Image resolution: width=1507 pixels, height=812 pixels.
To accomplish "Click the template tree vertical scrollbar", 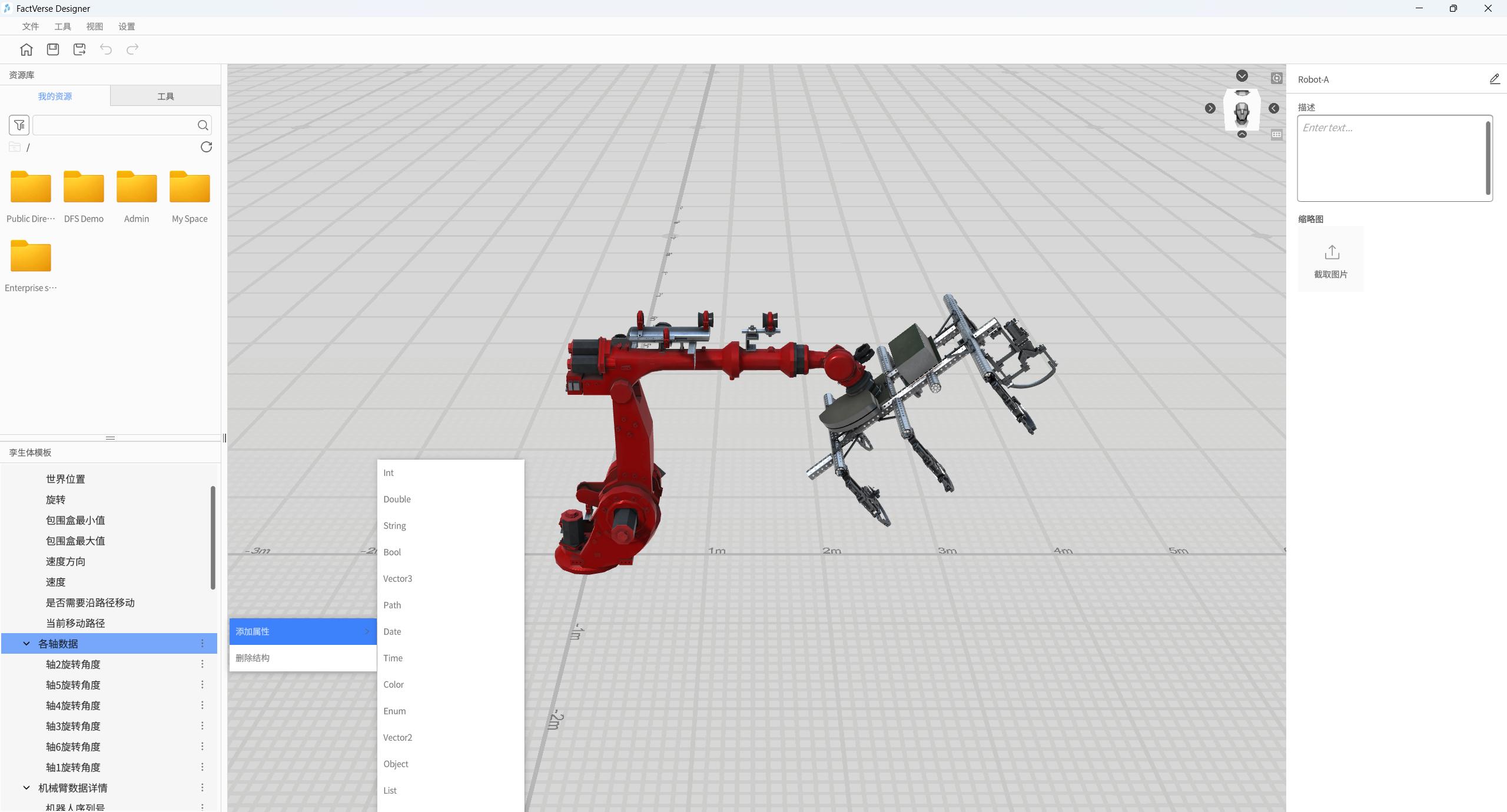I will tap(213, 537).
